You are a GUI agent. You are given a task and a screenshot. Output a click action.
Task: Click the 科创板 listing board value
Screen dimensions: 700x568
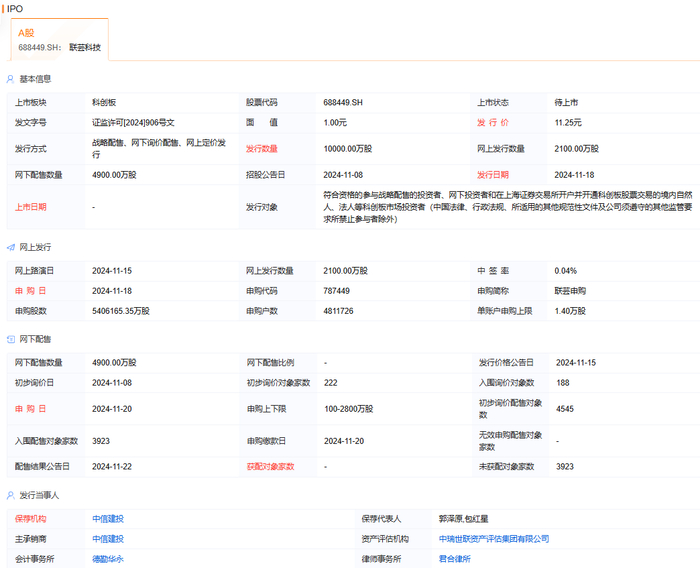coord(104,102)
